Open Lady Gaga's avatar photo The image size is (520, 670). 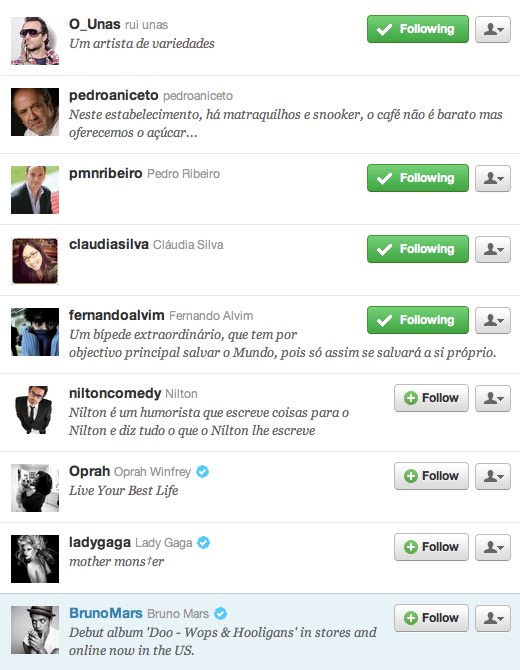click(35, 559)
